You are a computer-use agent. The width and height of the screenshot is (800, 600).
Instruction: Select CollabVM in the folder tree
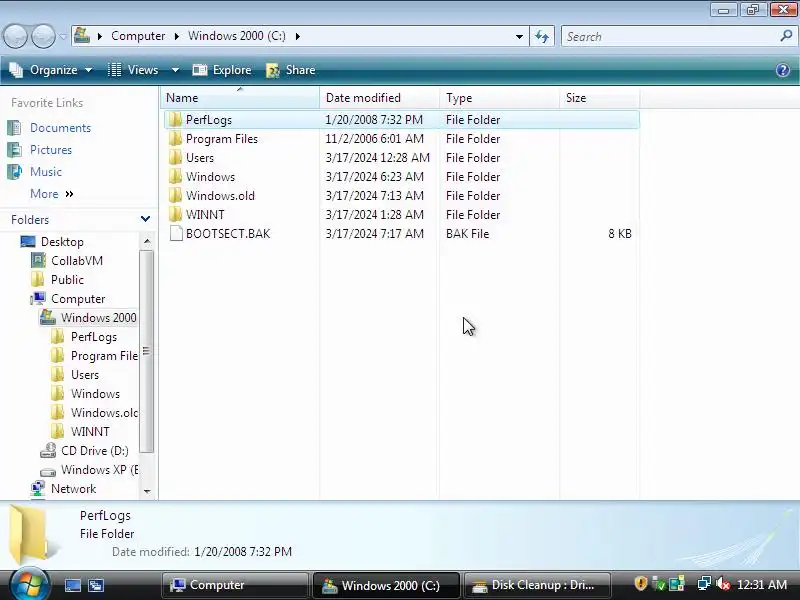pos(77,261)
